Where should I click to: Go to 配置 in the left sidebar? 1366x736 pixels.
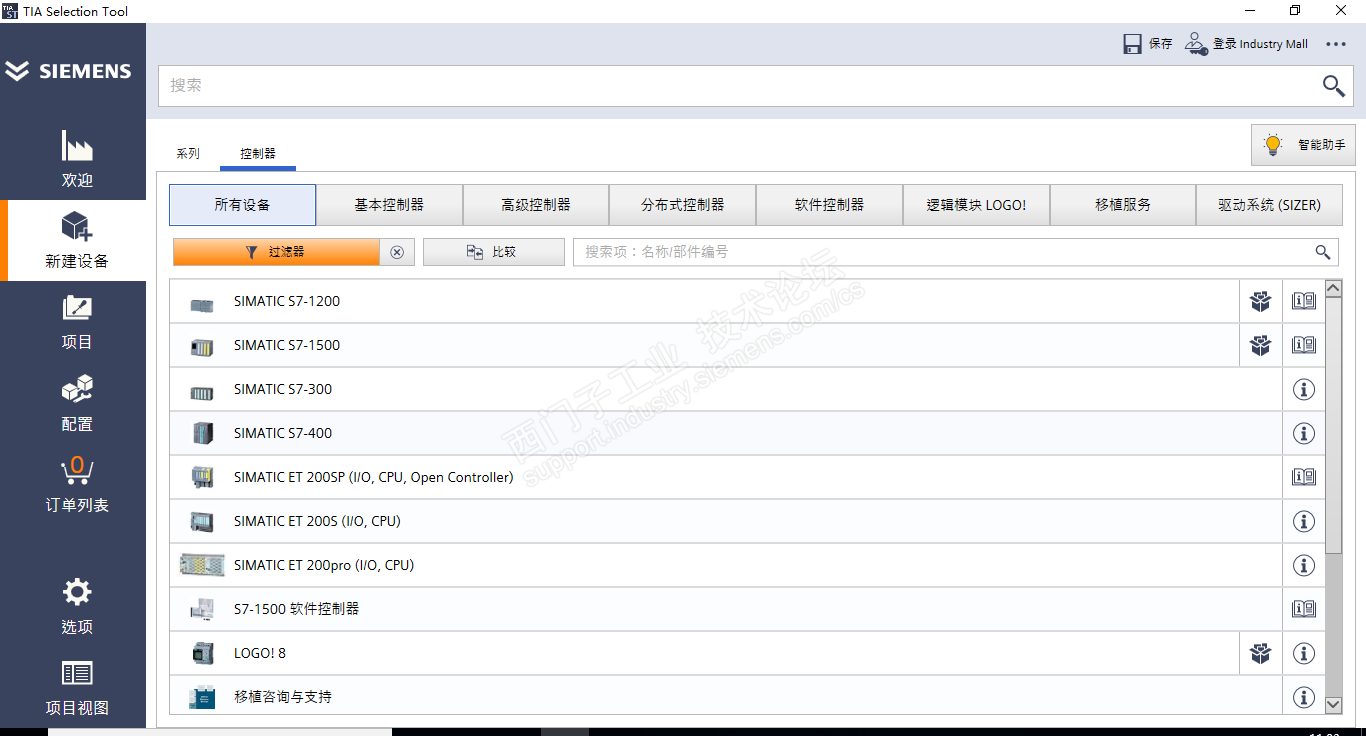pos(77,404)
